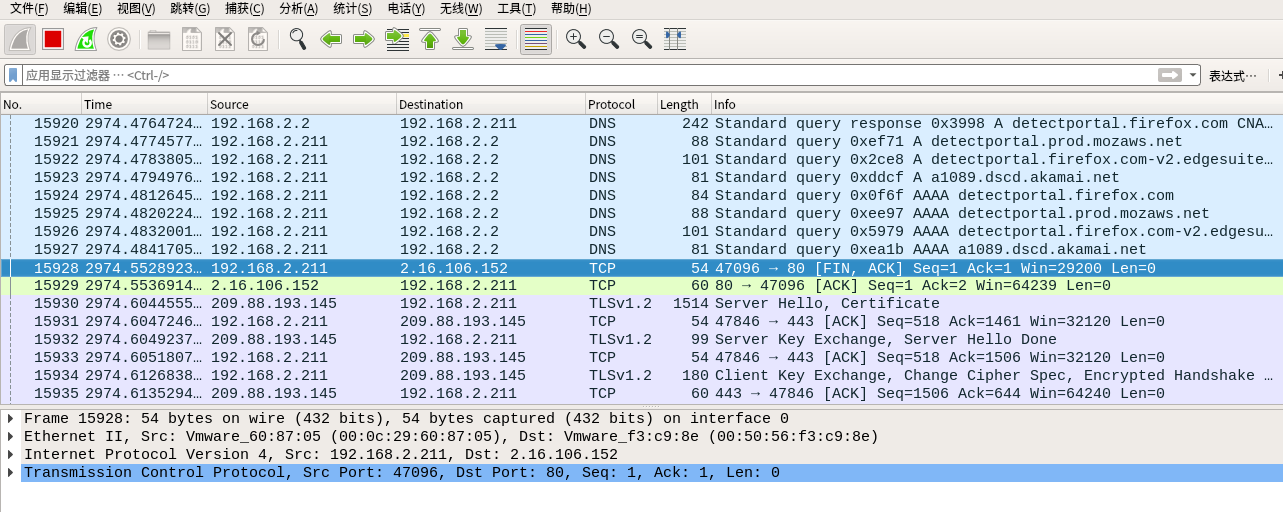Sort by the Length column header
The image size is (1283, 512).
[x=683, y=104]
